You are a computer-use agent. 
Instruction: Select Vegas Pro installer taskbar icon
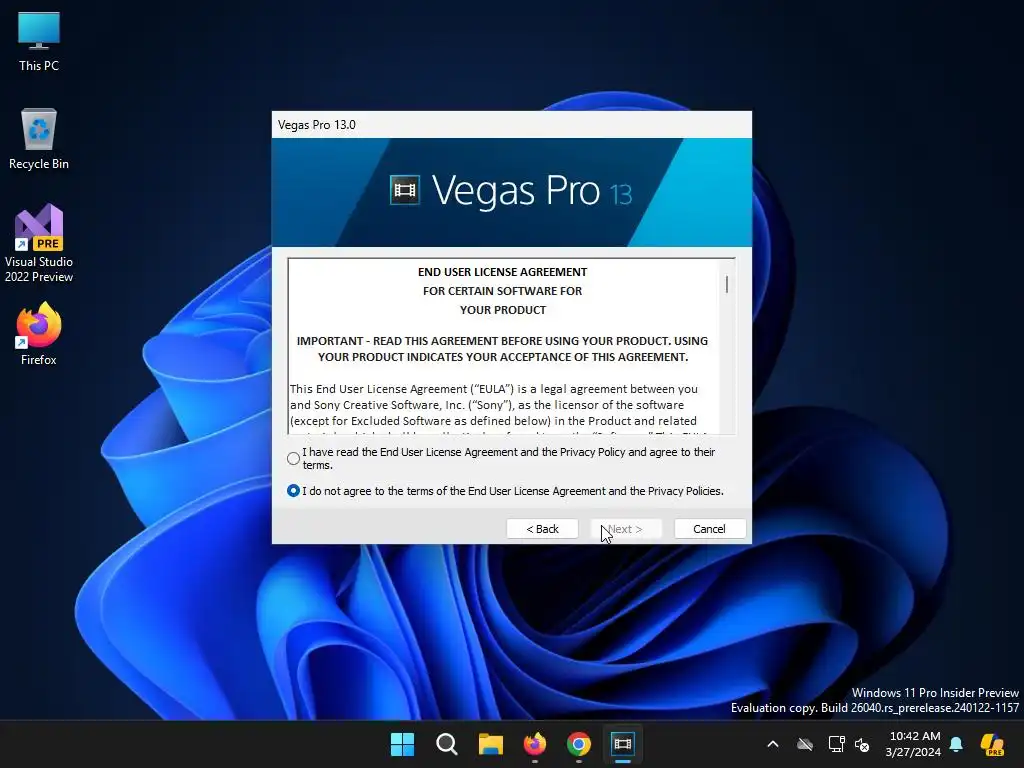(623, 744)
